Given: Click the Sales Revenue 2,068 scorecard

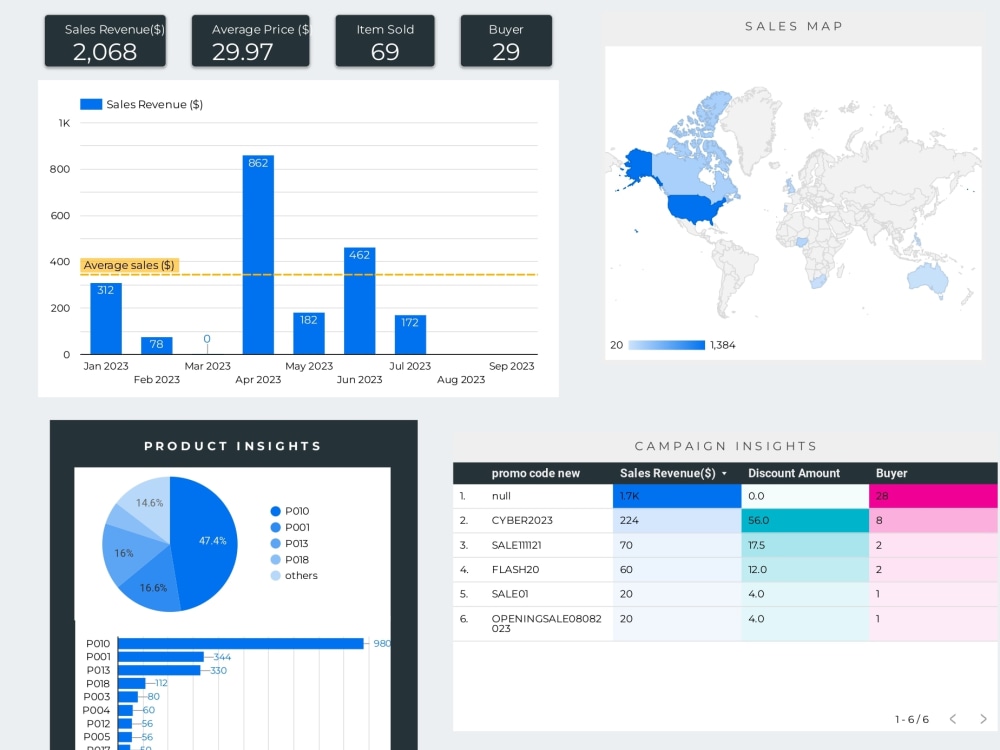Looking at the screenshot, I should (105, 41).
